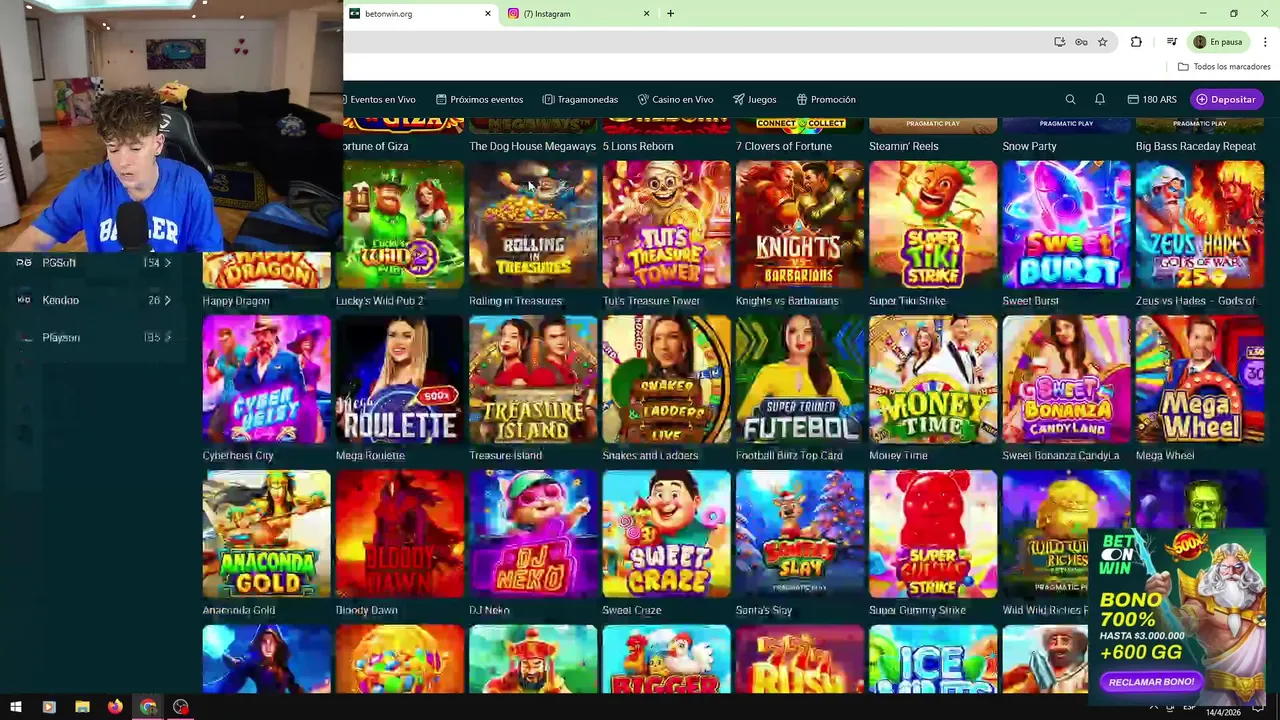
Task: Click the 'RECLAMAR BONO!' button
Action: coord(1151,682)
